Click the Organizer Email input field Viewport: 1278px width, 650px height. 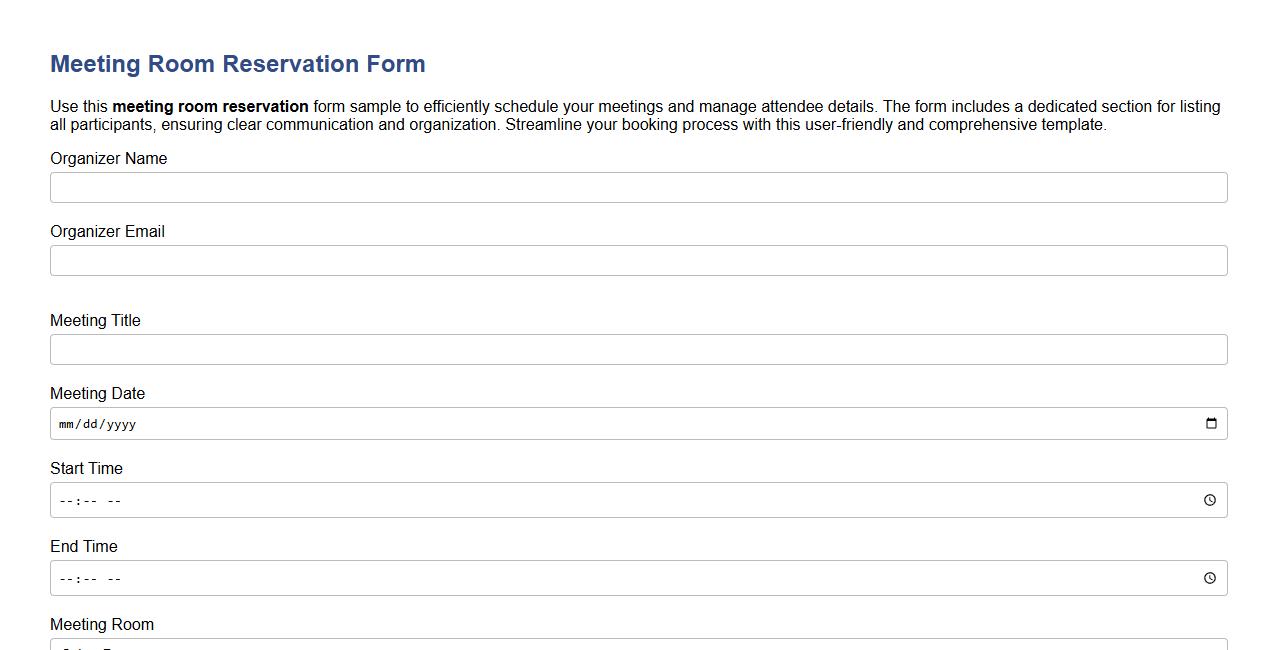point(638,260)
